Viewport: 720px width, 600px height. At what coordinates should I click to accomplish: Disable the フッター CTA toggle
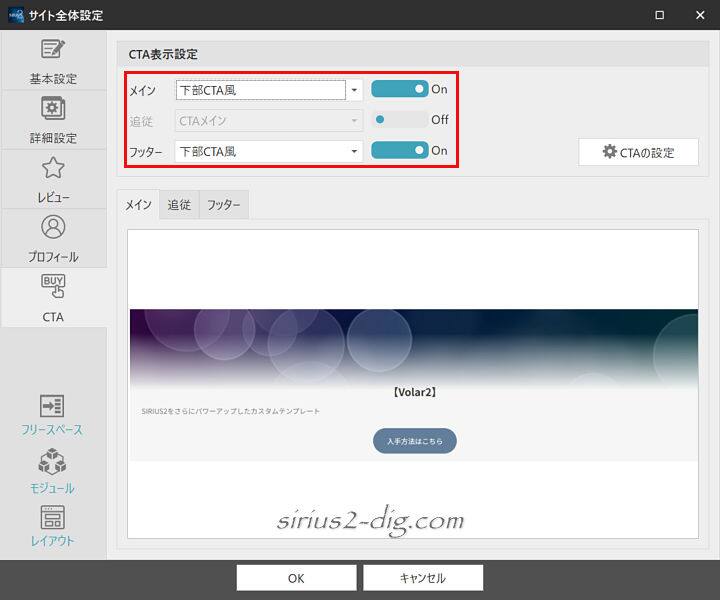(399, 151)
